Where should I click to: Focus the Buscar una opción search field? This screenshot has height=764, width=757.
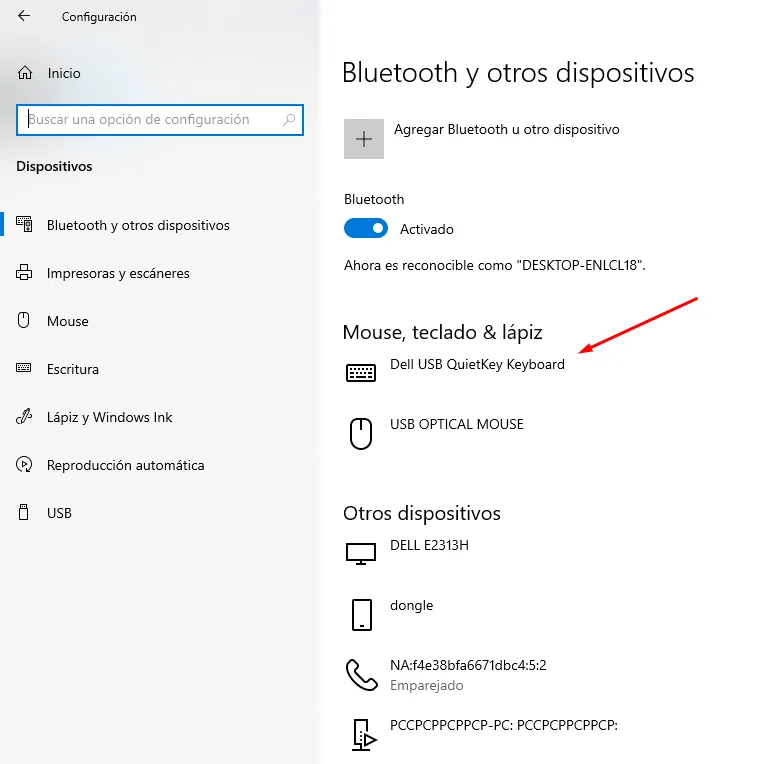pyautogui.click(x=150, y=120)
